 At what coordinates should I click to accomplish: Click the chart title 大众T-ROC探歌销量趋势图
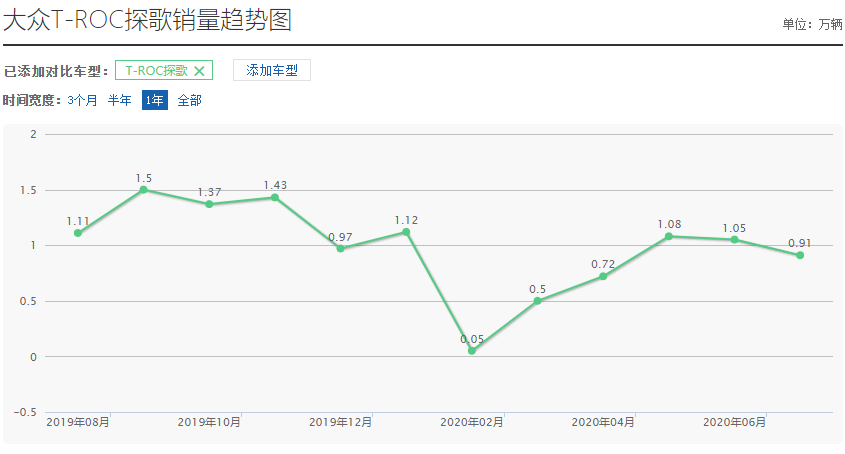(x=148, y=20)
